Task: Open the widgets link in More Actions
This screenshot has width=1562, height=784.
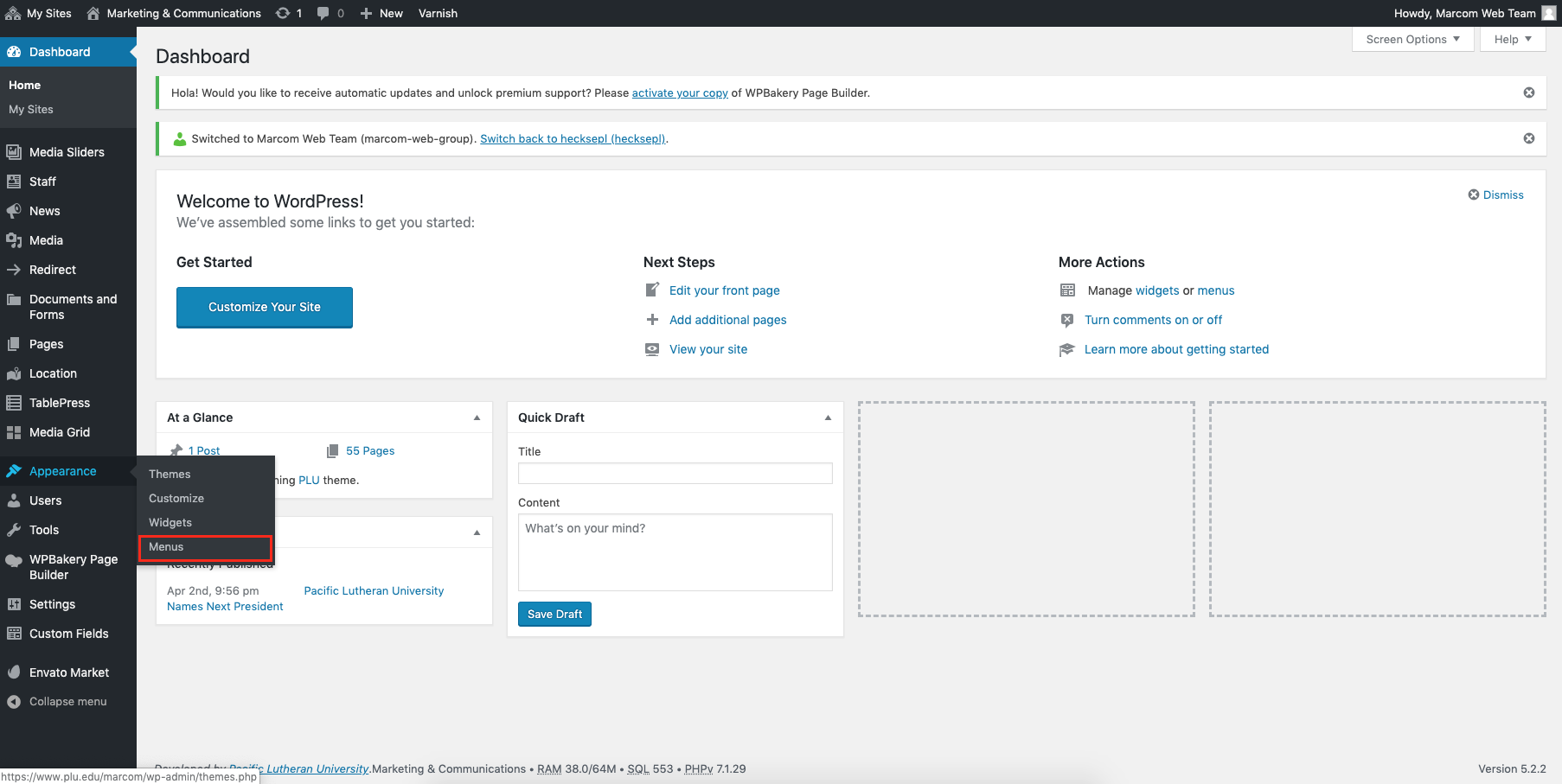Action: (1157, 290)
